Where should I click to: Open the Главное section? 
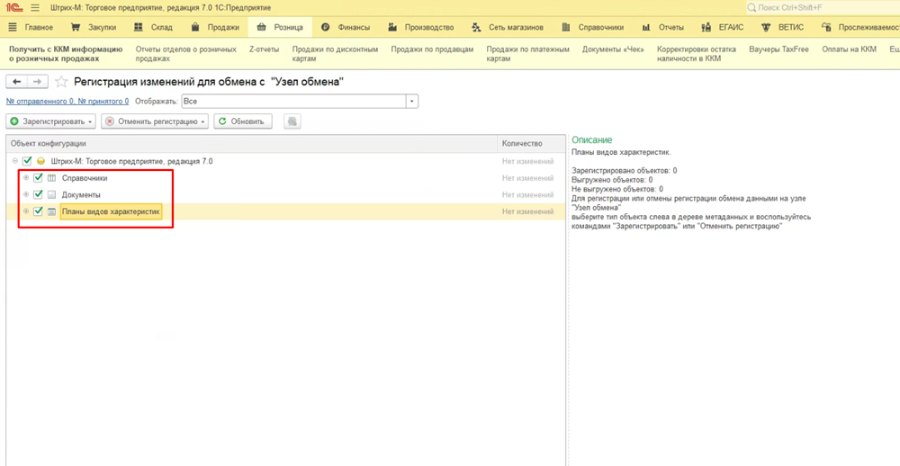(31, 28)
